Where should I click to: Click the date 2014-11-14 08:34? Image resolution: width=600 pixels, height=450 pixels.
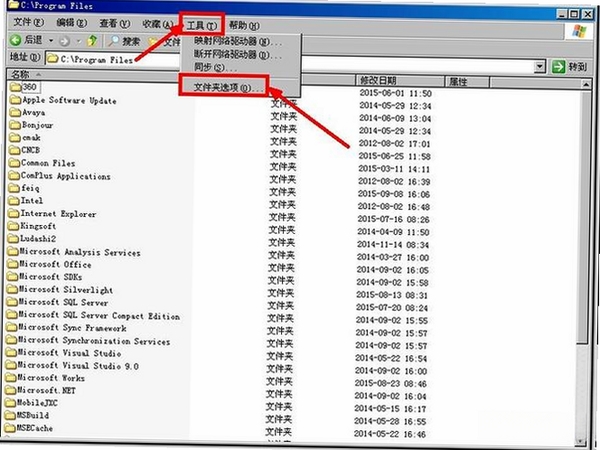393,245
